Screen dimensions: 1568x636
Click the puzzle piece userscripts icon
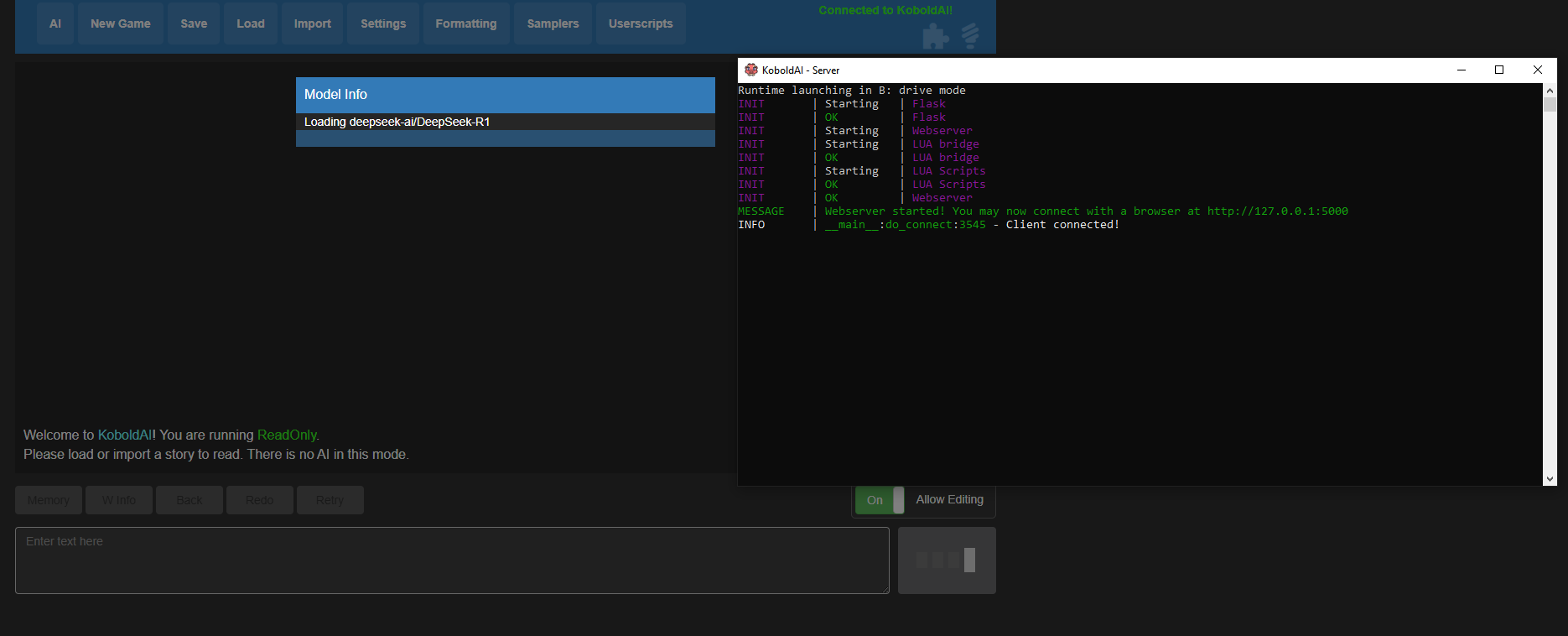pyautogui.click(x=935, y=36)
